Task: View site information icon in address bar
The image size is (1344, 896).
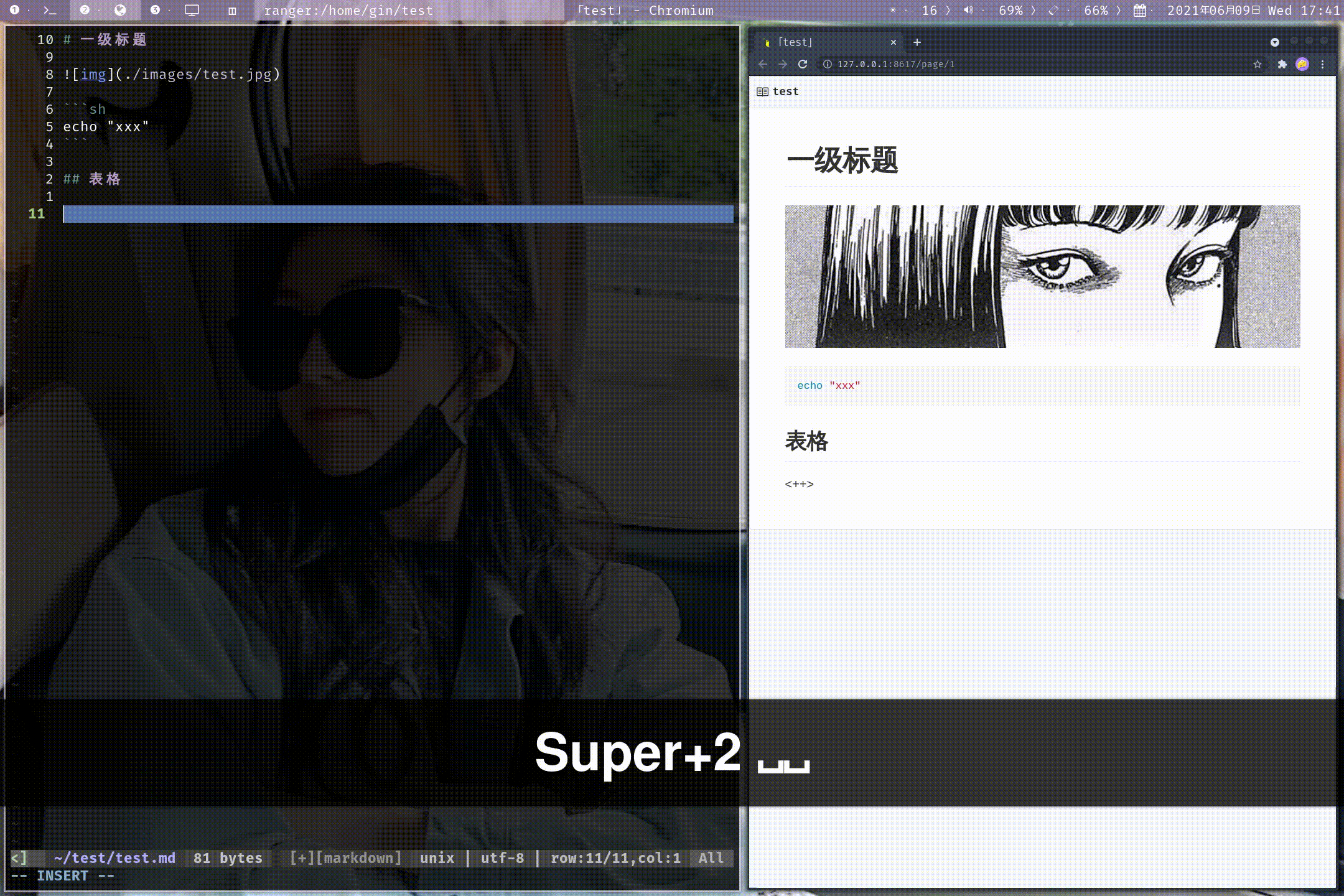Action: tap(828, 64)
